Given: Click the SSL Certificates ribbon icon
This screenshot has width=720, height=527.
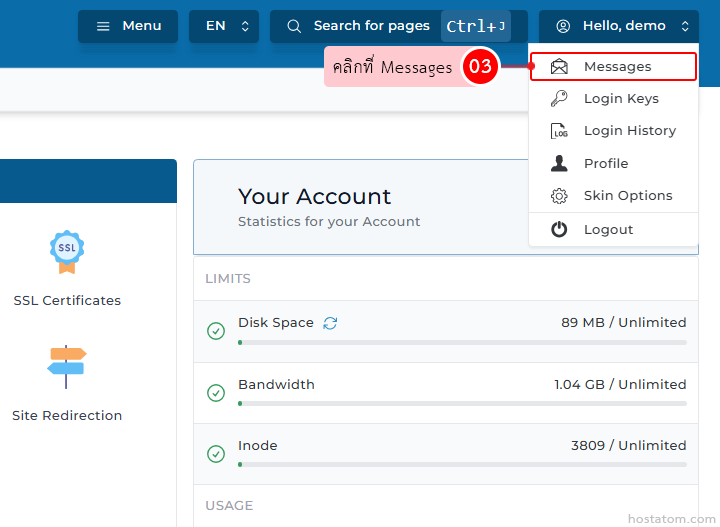Looking at the screenshot, I should click(x=67, y=251).
